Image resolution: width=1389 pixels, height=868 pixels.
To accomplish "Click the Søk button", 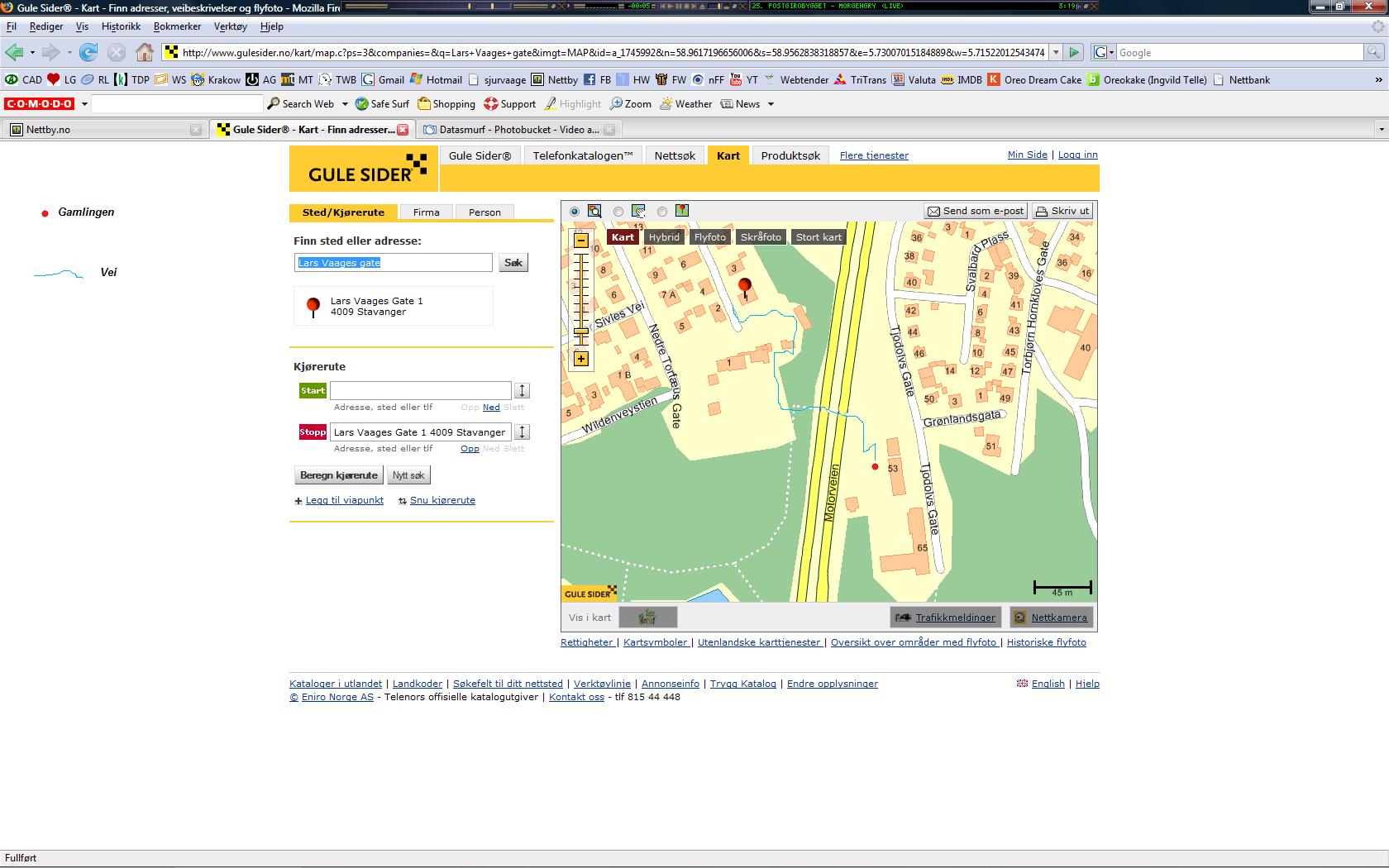I will point(513,262).
